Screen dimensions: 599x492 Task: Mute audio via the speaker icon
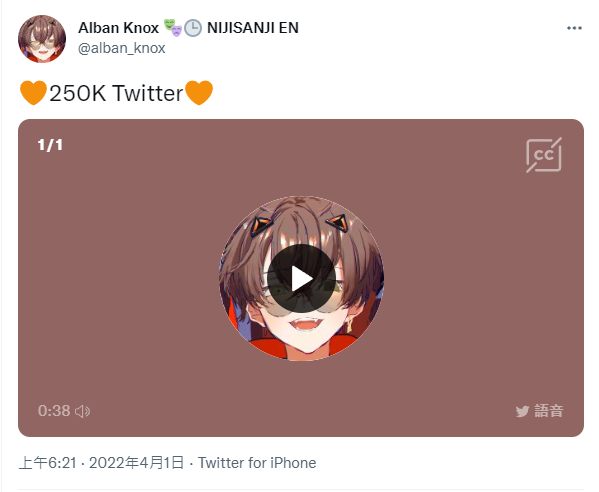83,411
